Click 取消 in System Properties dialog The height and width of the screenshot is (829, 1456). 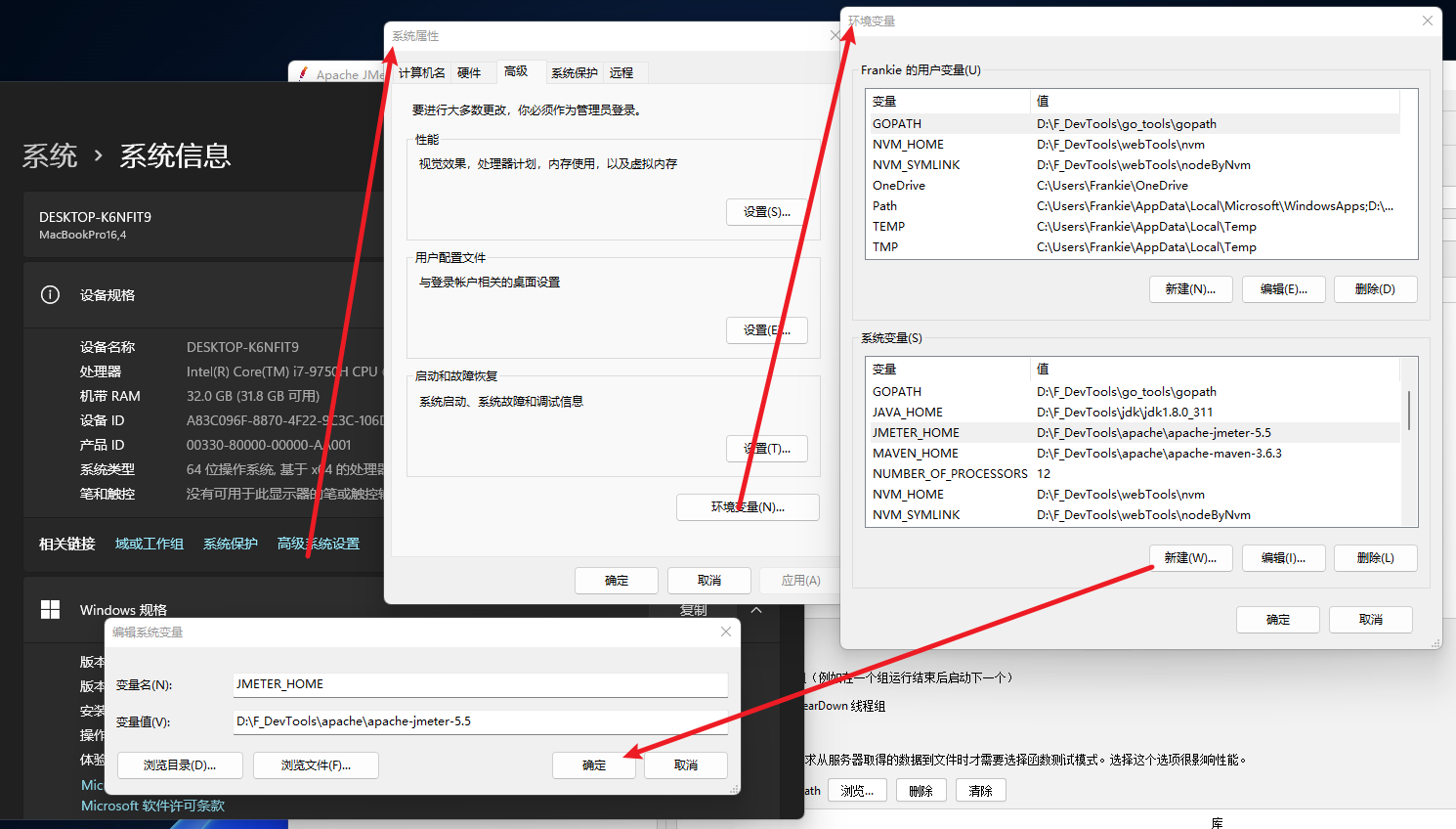tap(709, 581)
